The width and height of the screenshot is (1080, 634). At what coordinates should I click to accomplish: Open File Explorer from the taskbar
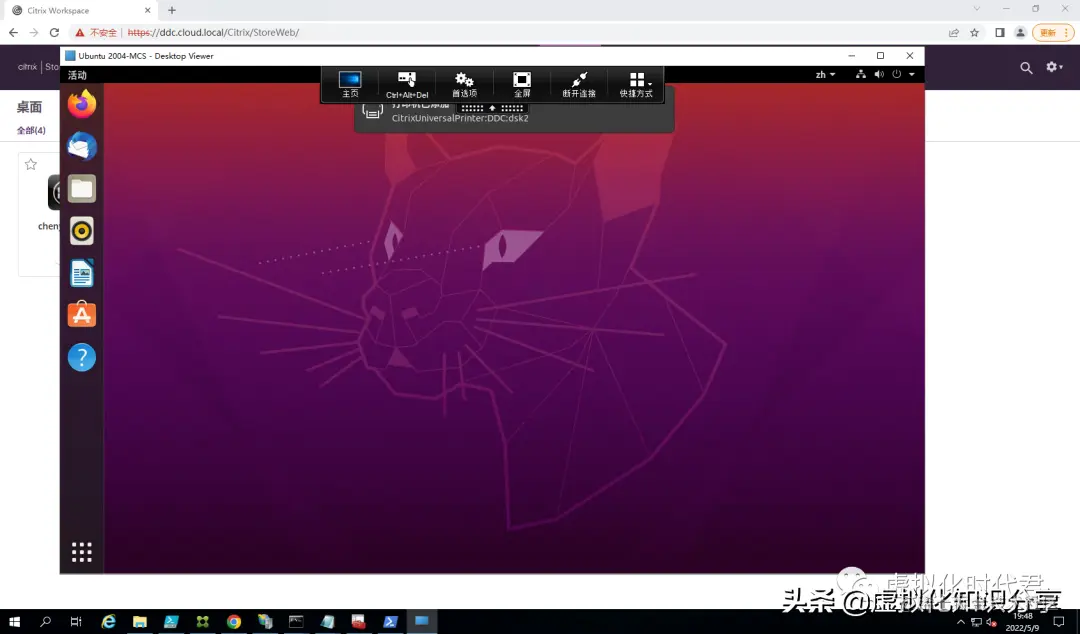[x=140, y=622]
